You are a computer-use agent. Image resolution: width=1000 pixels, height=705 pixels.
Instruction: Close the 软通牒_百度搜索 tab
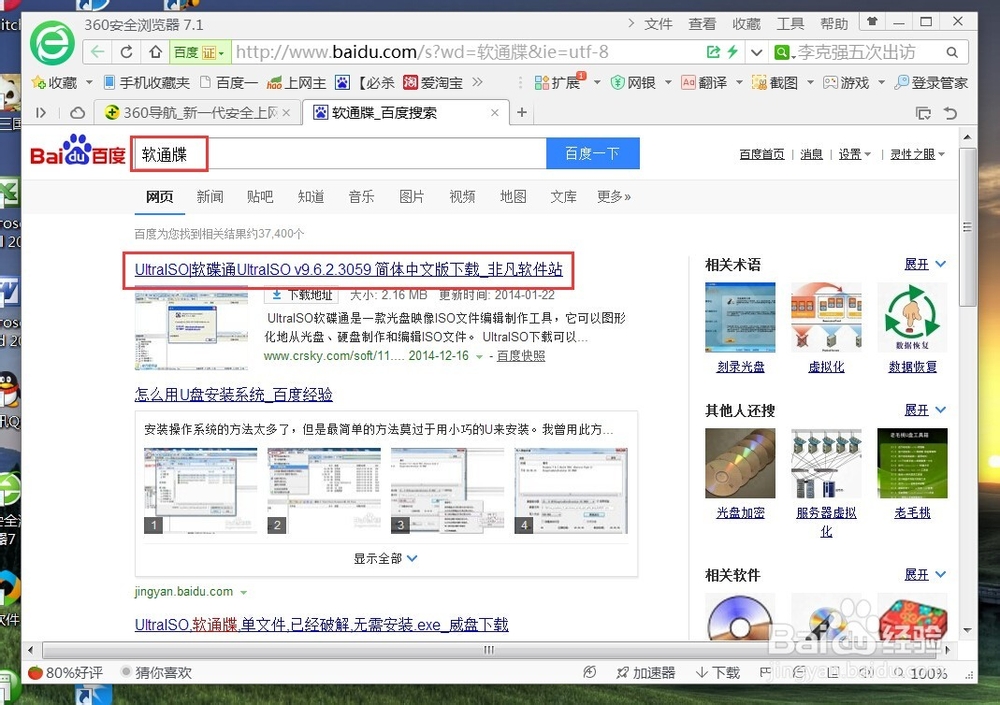pos(494,113)
